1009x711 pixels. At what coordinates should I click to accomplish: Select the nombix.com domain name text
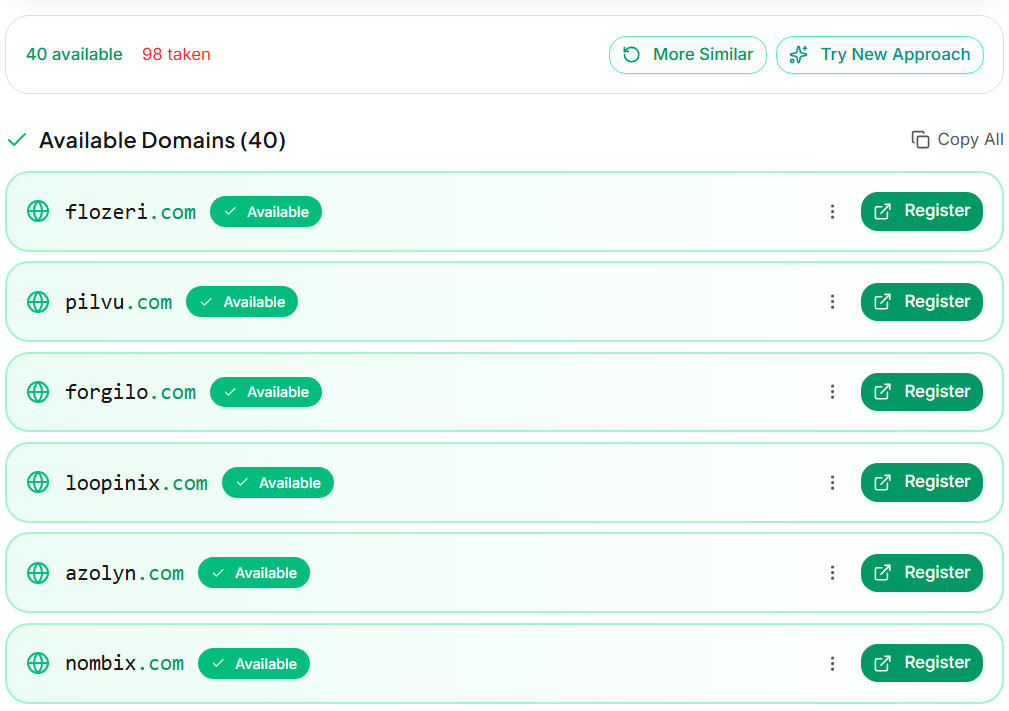(125, 663)
